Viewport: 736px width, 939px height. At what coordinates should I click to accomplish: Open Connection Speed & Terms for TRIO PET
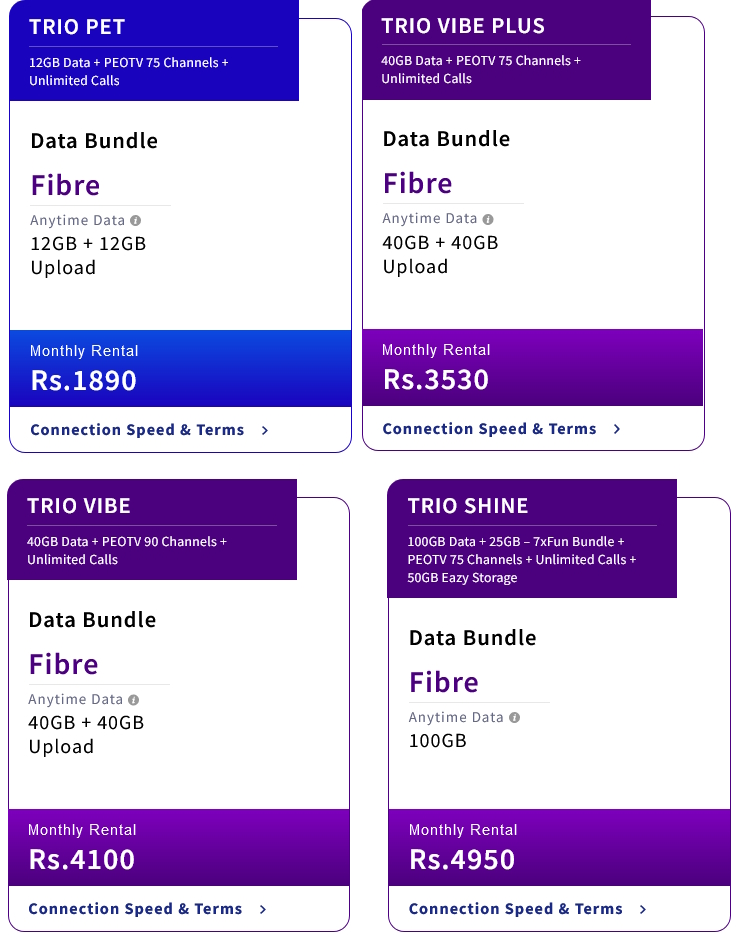pyautogui.click(x=137, y=430)
